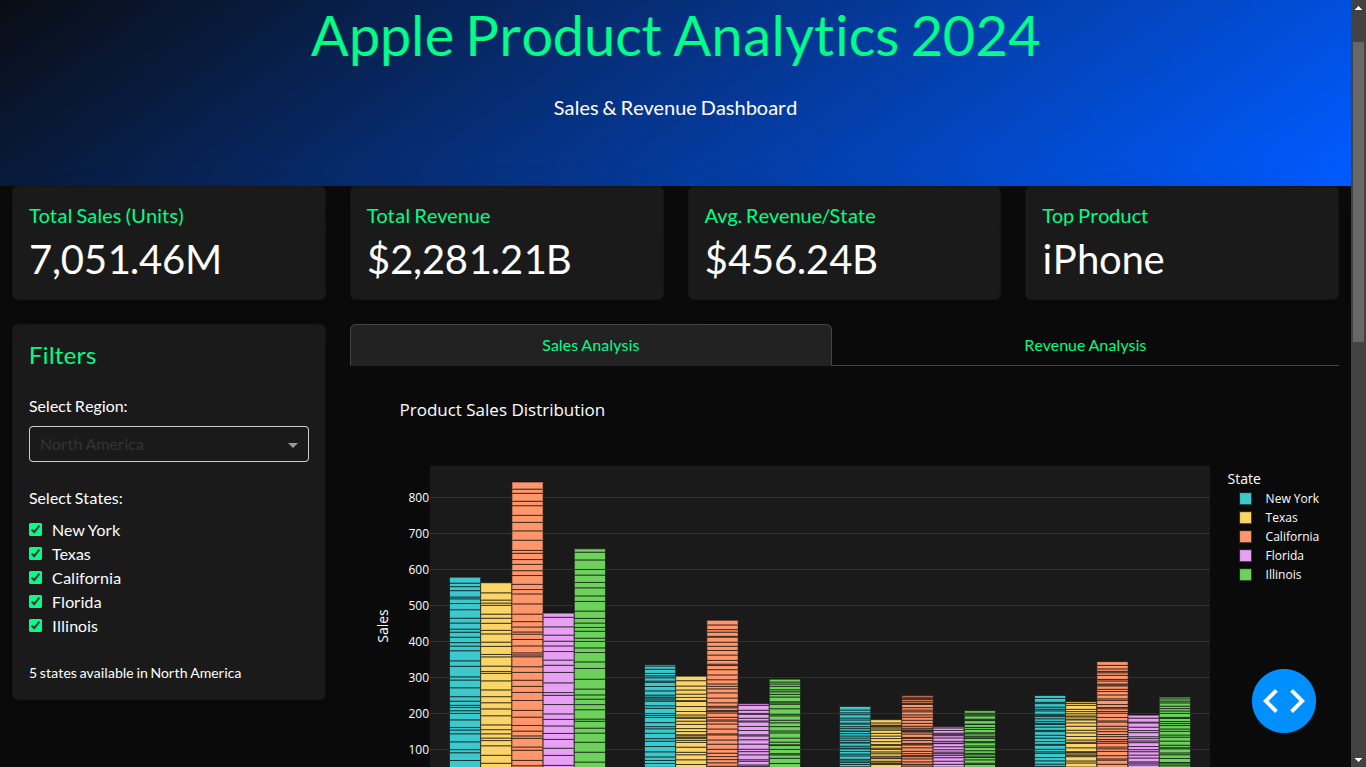Select the Total Sales value 7,051.46M
Image resolution: width=1366 pixels, height=767 pixels.
pyautogui.click(x=125, y=260)
